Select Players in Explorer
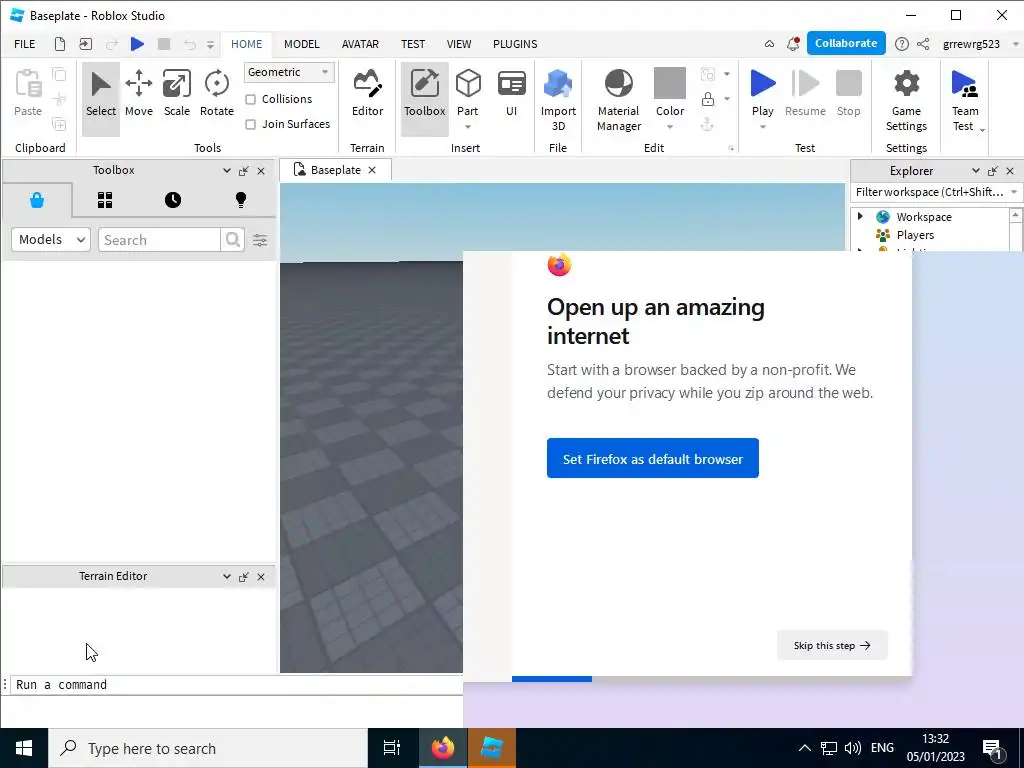The image size is (1024, 768). click(914, 235)
